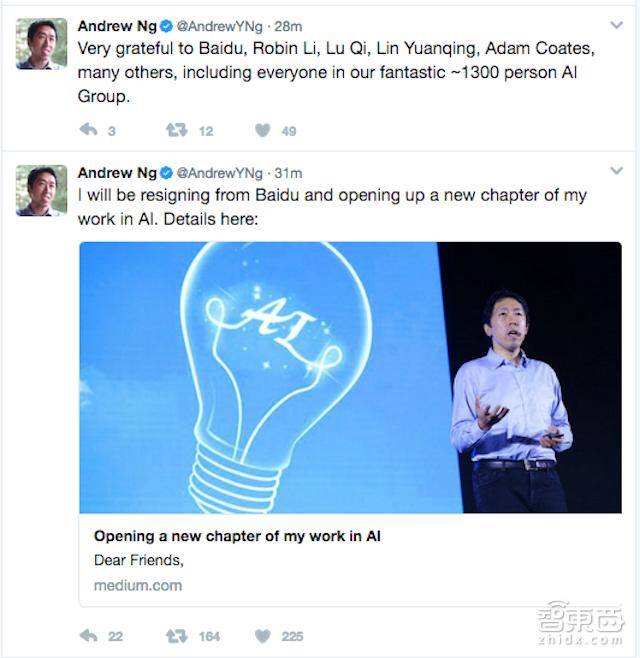Open the dropdown chevron on the 28m tweet
The height and width of the screenshot is (658, 640).
tap(616, 25)
